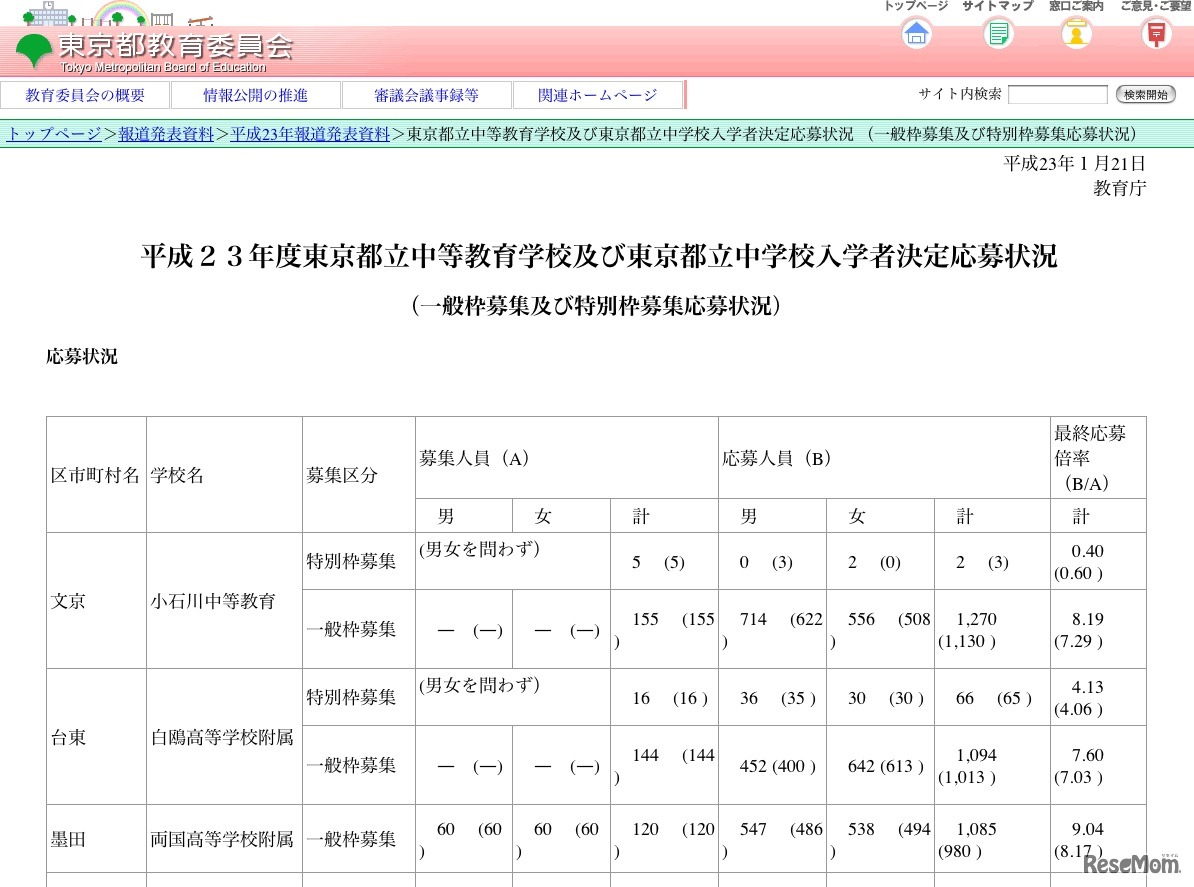Click inside the サイト内検索 search box
This screenshot has height=887, width=1194.
[1057, 94]
